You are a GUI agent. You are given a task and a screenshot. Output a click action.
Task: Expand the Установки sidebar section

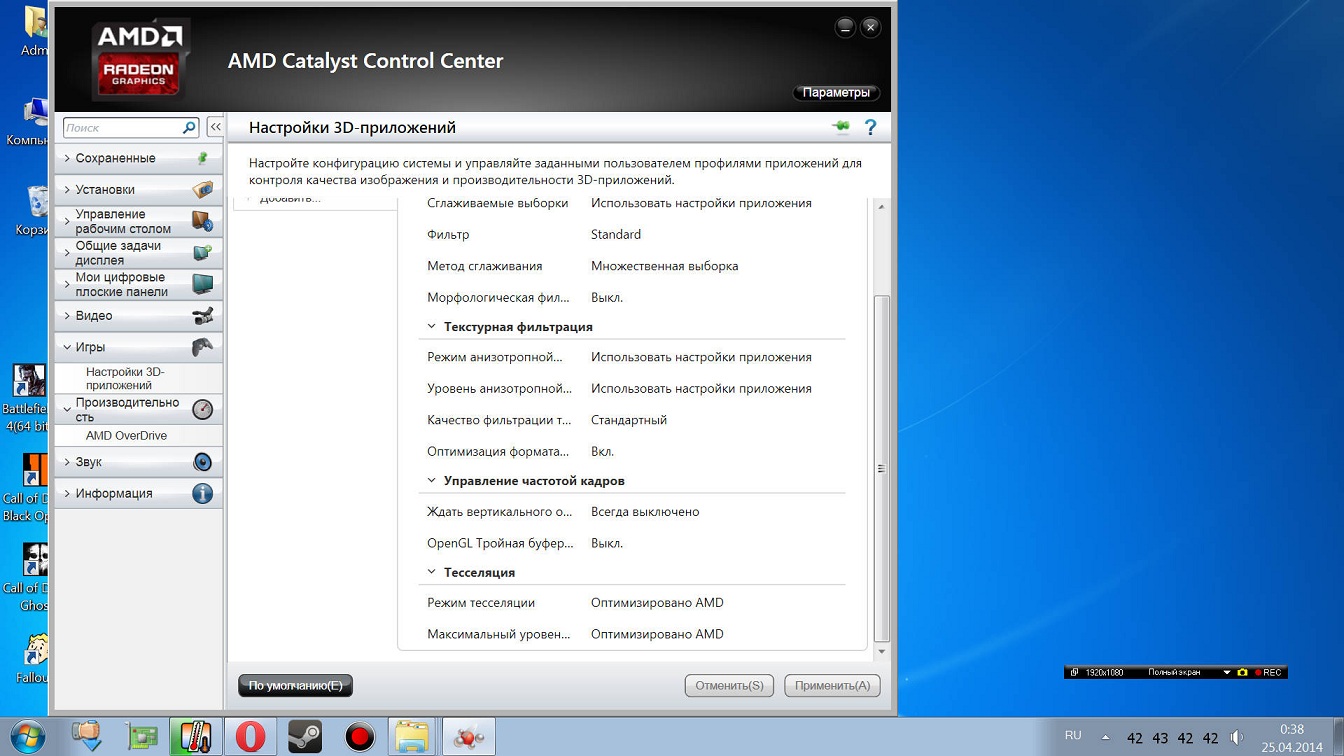[x=138, y=189]
